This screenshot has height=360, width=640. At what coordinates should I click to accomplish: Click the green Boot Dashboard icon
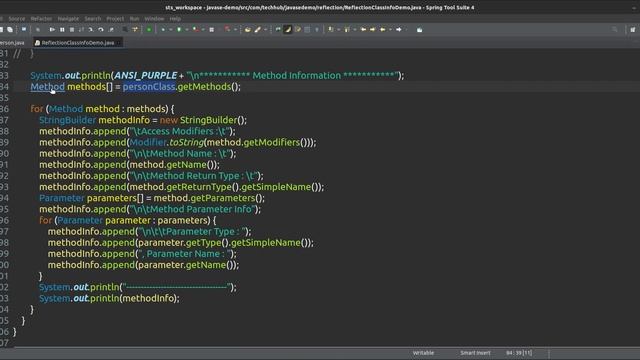click(149, 29)
